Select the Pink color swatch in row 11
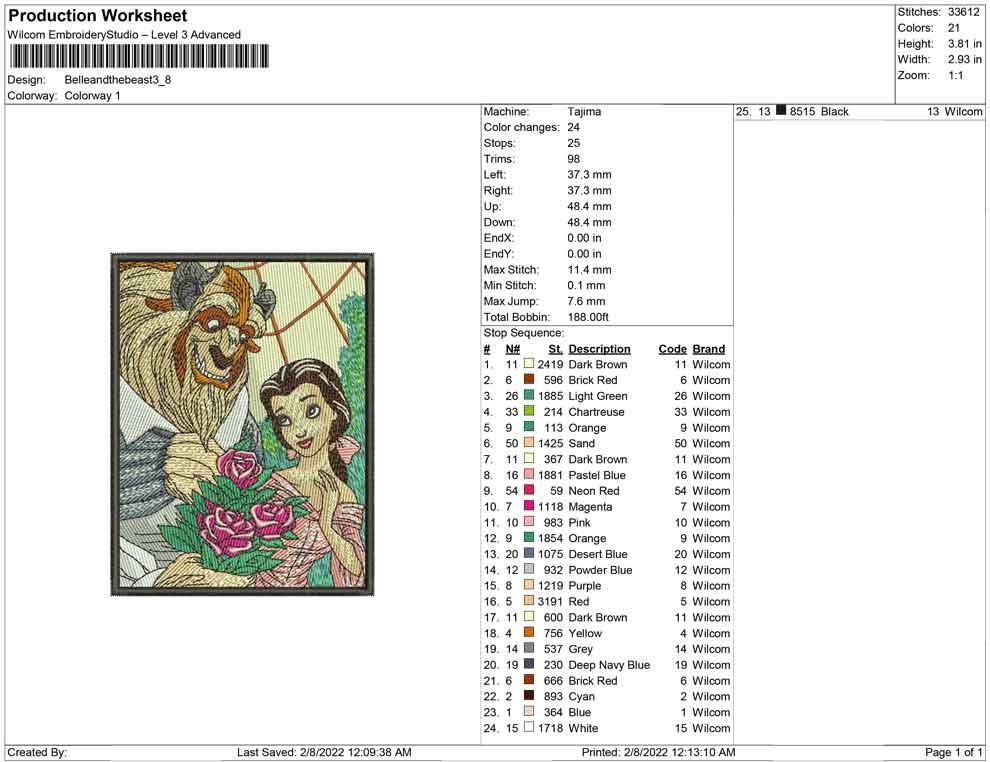This screenshot has height=762, width=990. 529,521
